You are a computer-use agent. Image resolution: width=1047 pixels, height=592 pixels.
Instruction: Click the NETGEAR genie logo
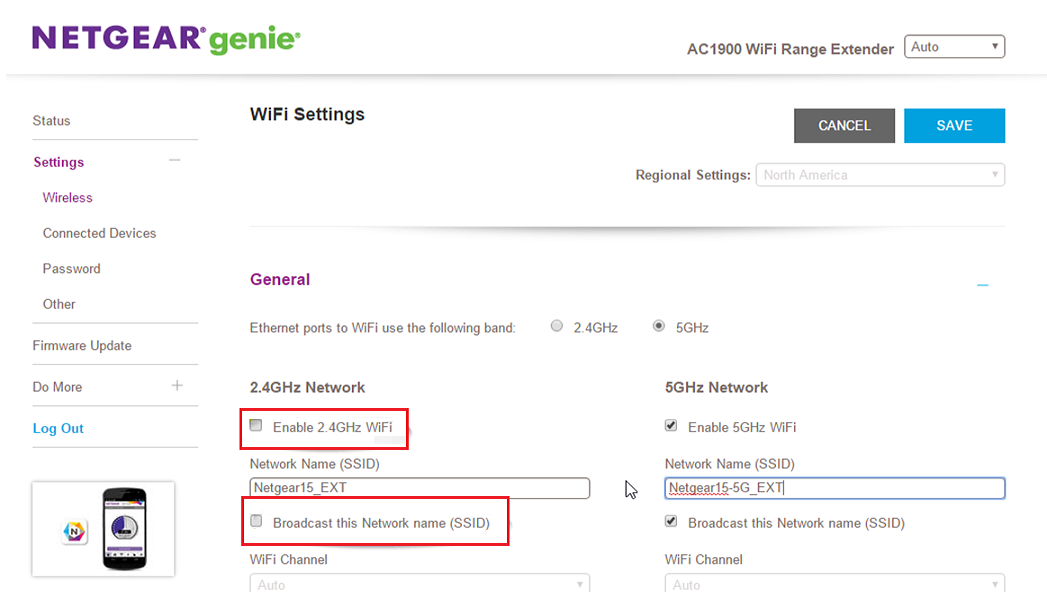(x=166, y=39)
